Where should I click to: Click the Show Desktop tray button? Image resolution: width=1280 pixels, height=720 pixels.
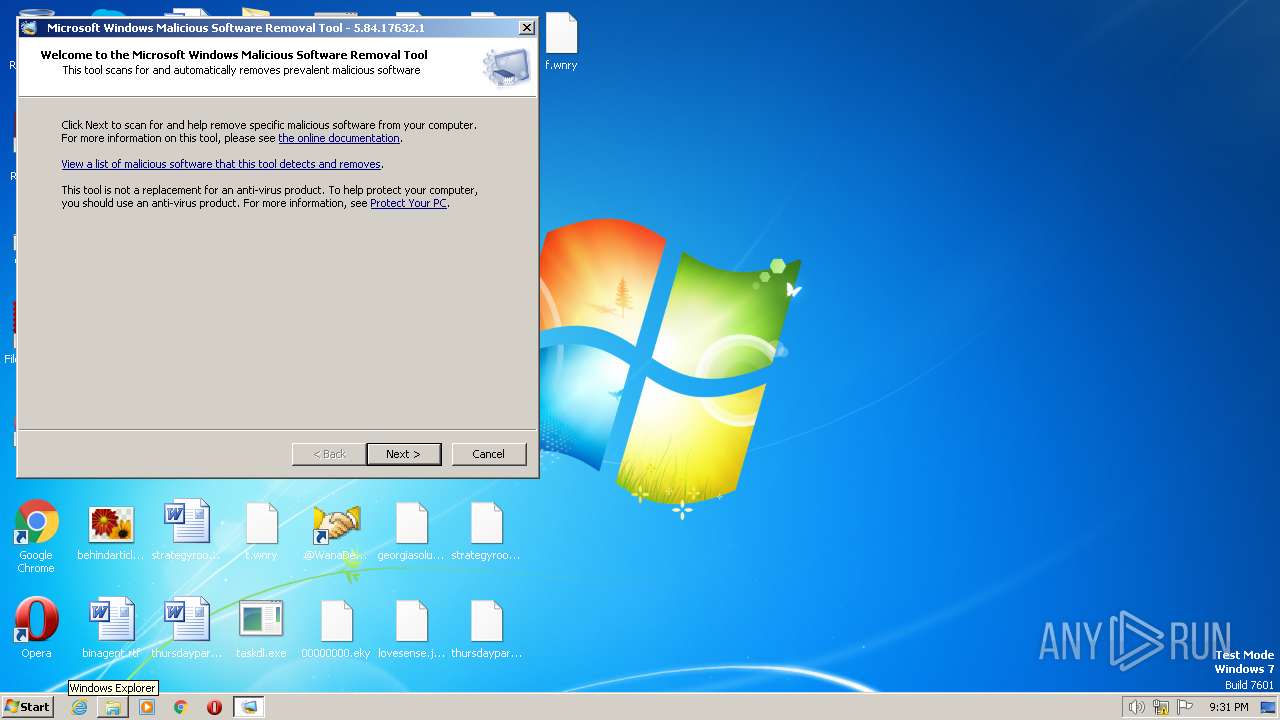(x=1269, y=707)
